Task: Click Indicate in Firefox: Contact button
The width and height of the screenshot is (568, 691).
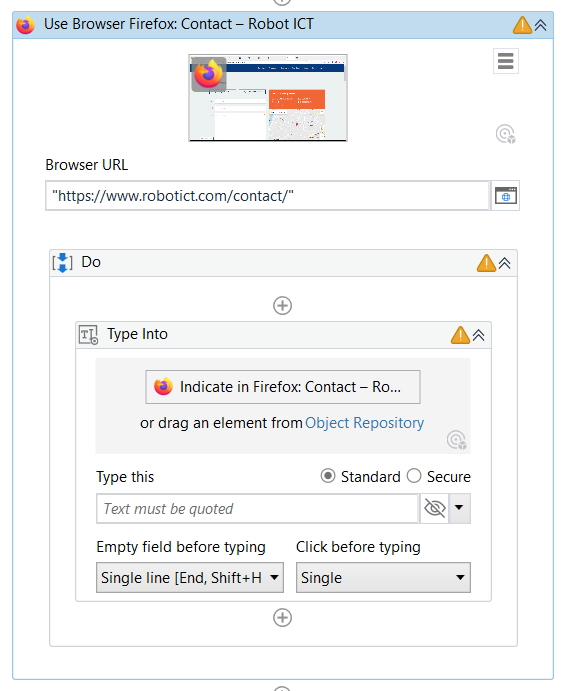Action: coord(283,387)
